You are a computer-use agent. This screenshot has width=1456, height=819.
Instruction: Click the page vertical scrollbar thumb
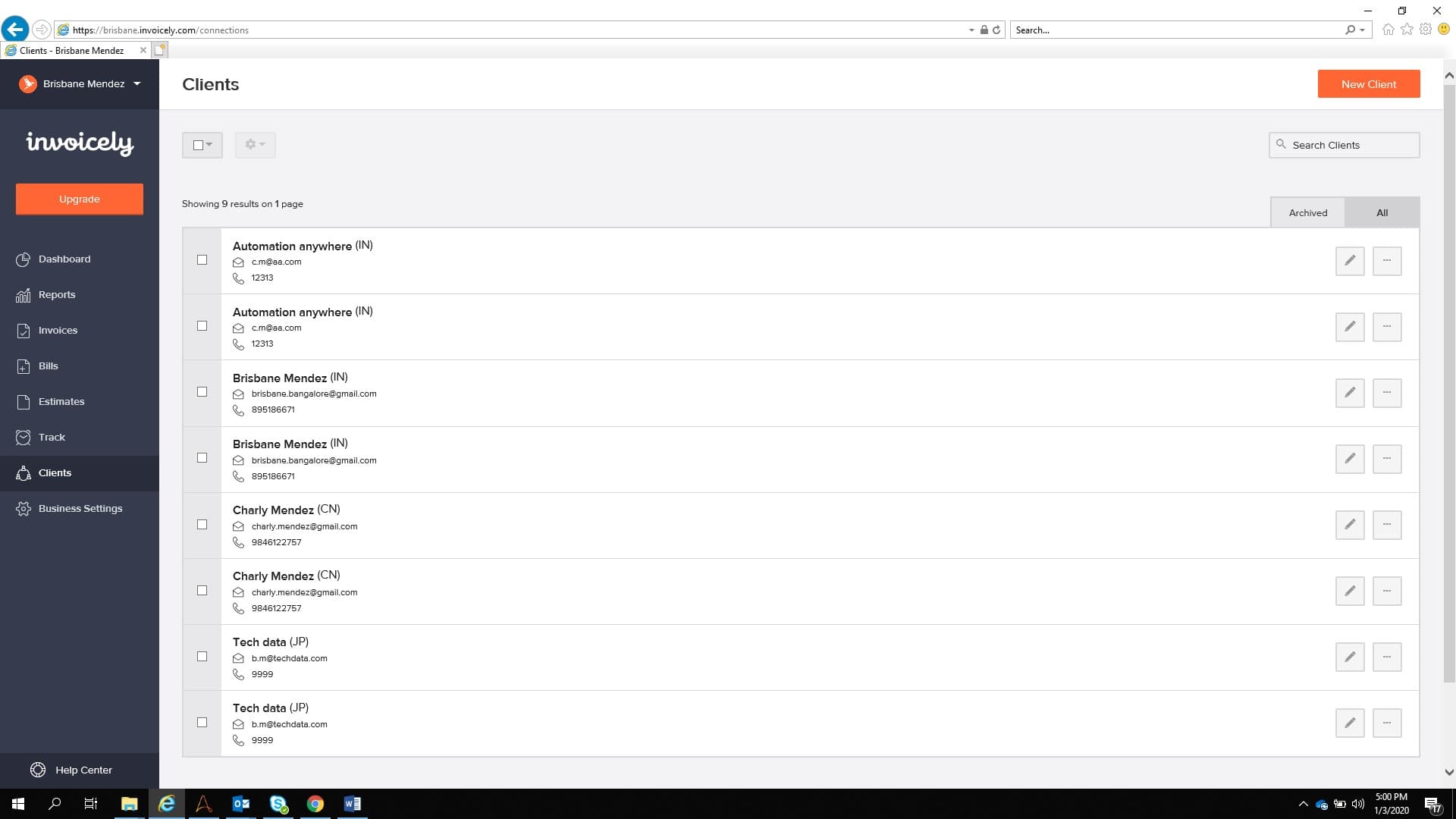click(x=1449, y=383)
